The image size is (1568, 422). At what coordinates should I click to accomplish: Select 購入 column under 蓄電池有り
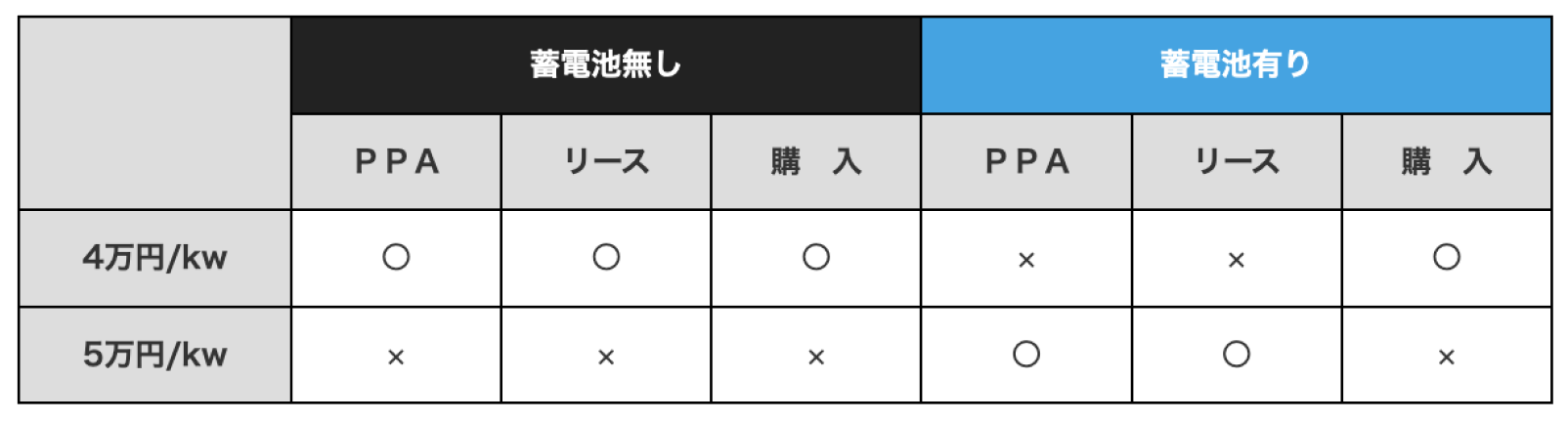click(x=1447, y=162)
